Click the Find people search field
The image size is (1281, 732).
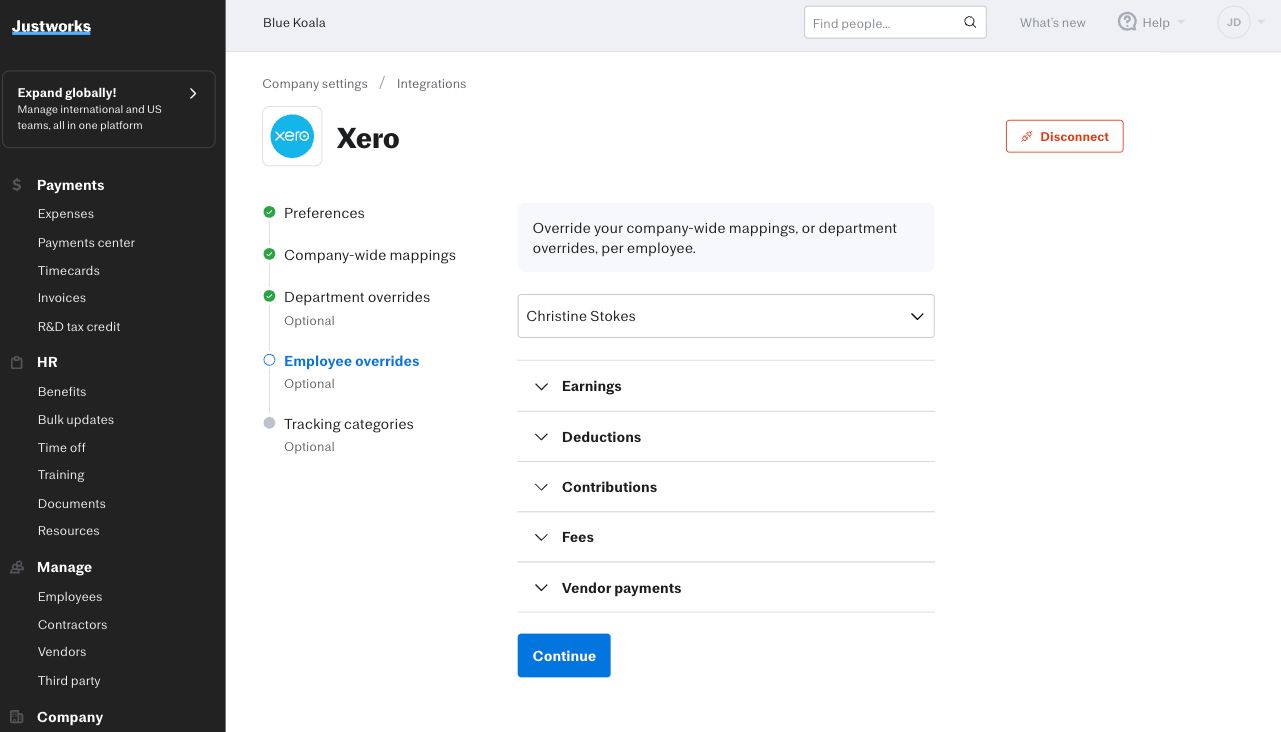coord(883,23)
